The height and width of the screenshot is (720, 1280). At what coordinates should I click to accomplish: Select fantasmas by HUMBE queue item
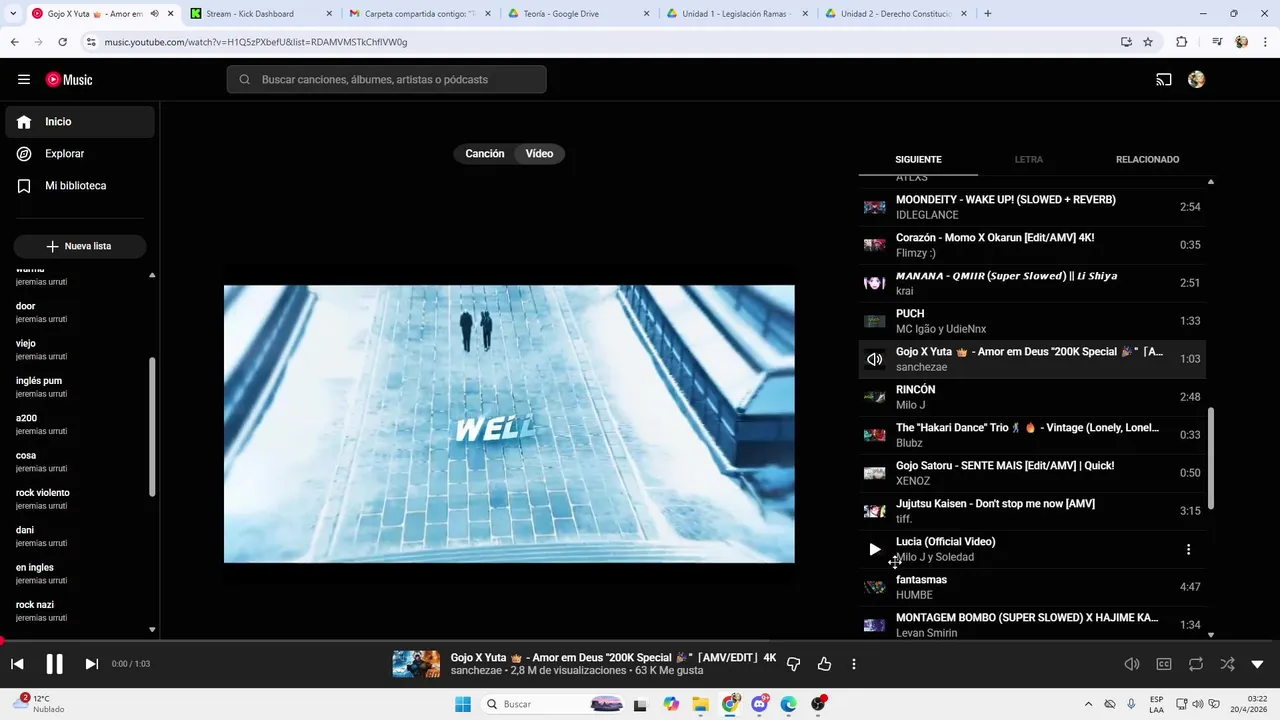(1032, 587)
